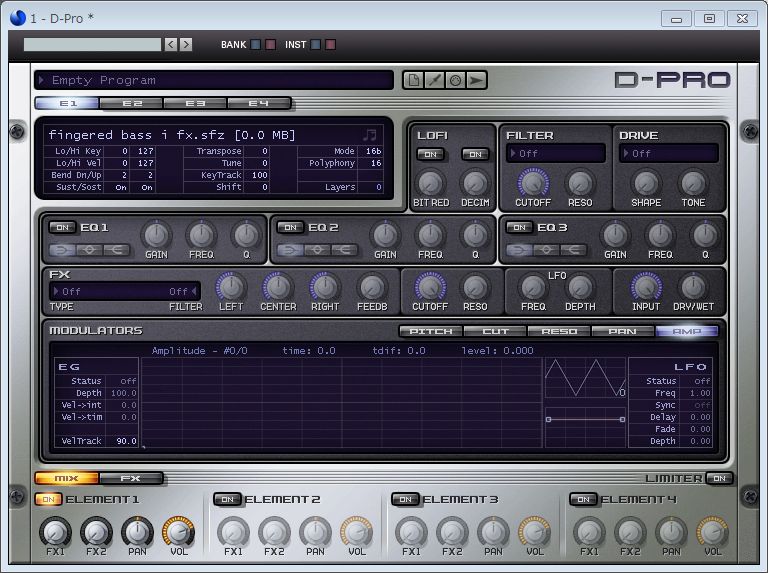Click the preset name input field
The height and width of the screenshot is (573, 768).
coord(92,45)
